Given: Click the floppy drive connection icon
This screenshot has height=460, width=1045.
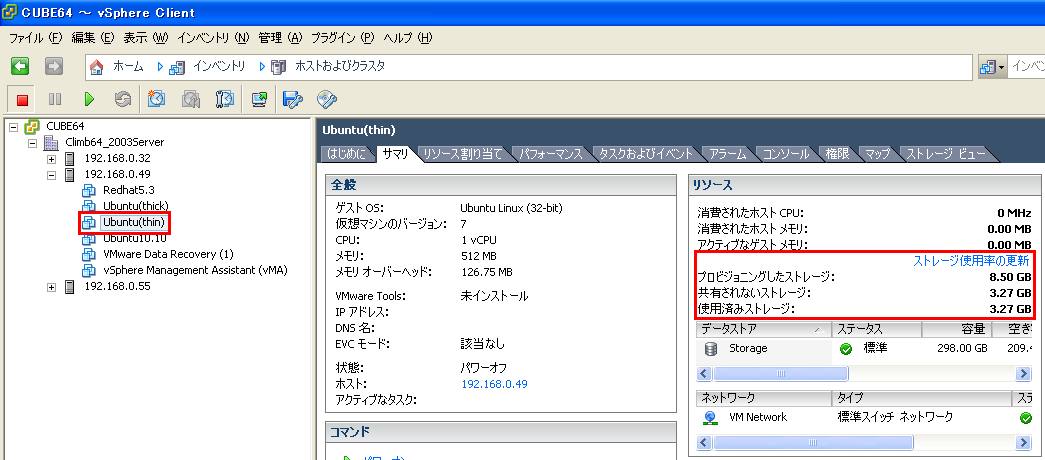Looking at the screenshot, I should click(293, 99).
